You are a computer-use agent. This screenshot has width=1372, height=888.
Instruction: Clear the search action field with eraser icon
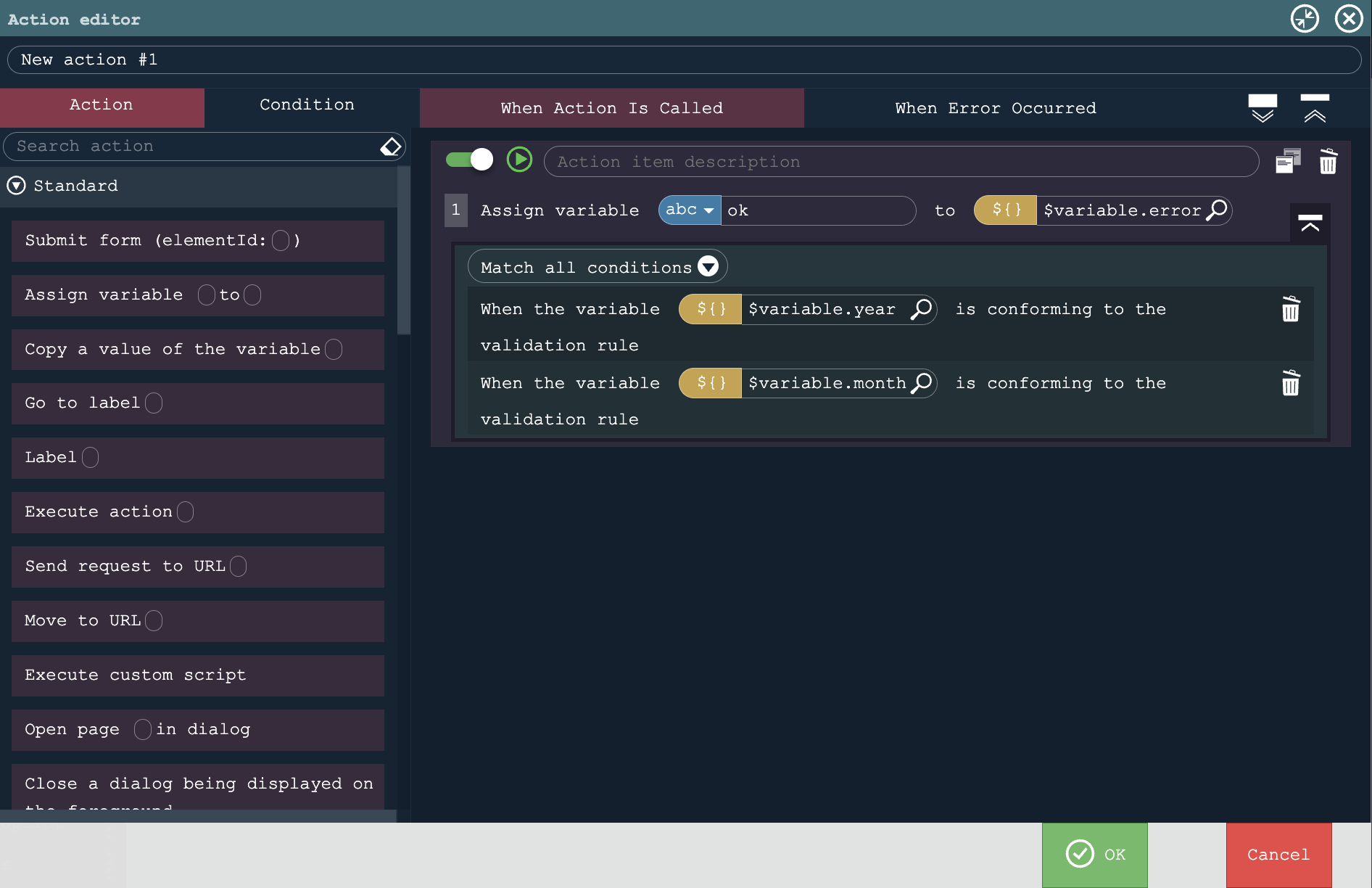(x=390, y=147)
